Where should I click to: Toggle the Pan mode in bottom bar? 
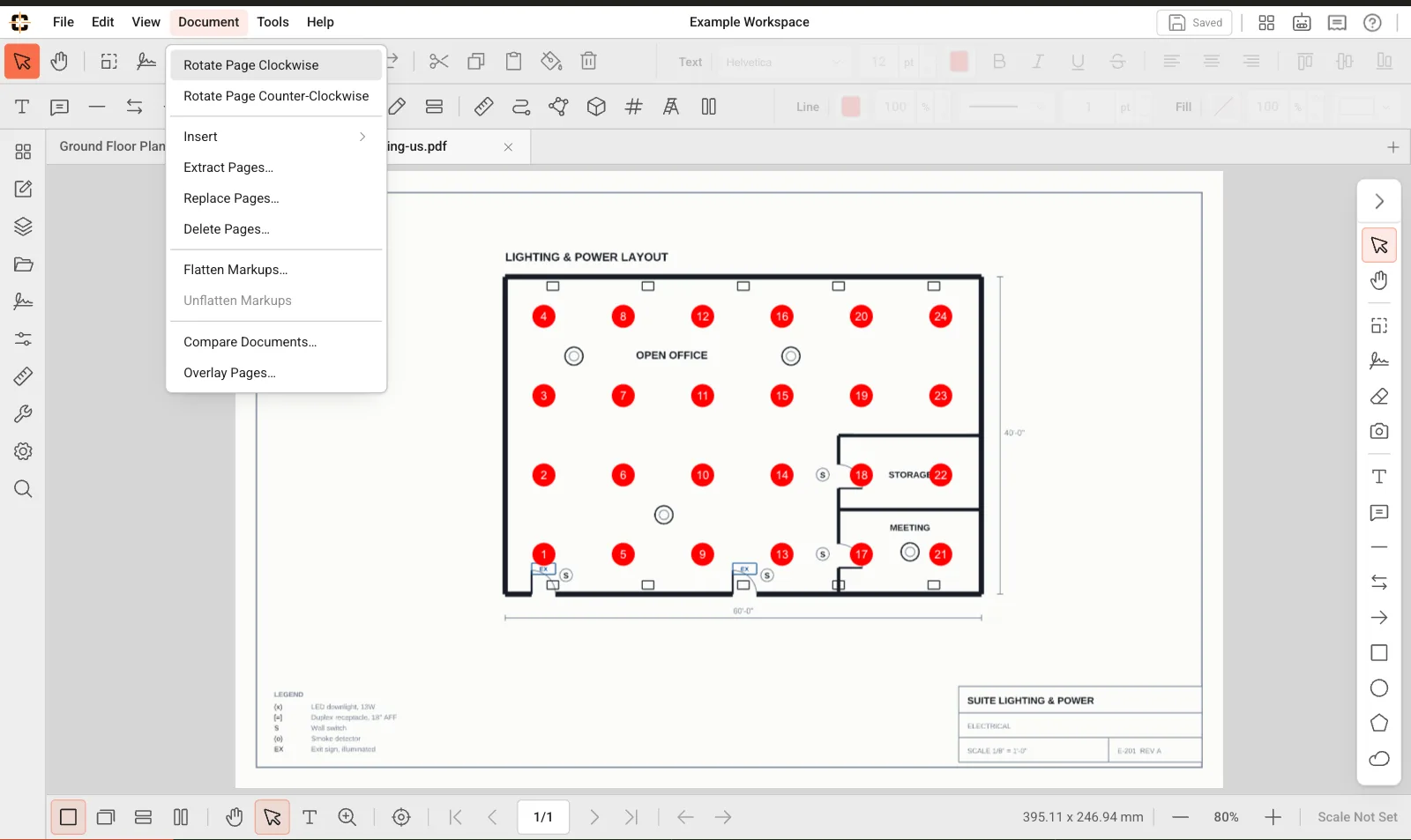(234, 817)
